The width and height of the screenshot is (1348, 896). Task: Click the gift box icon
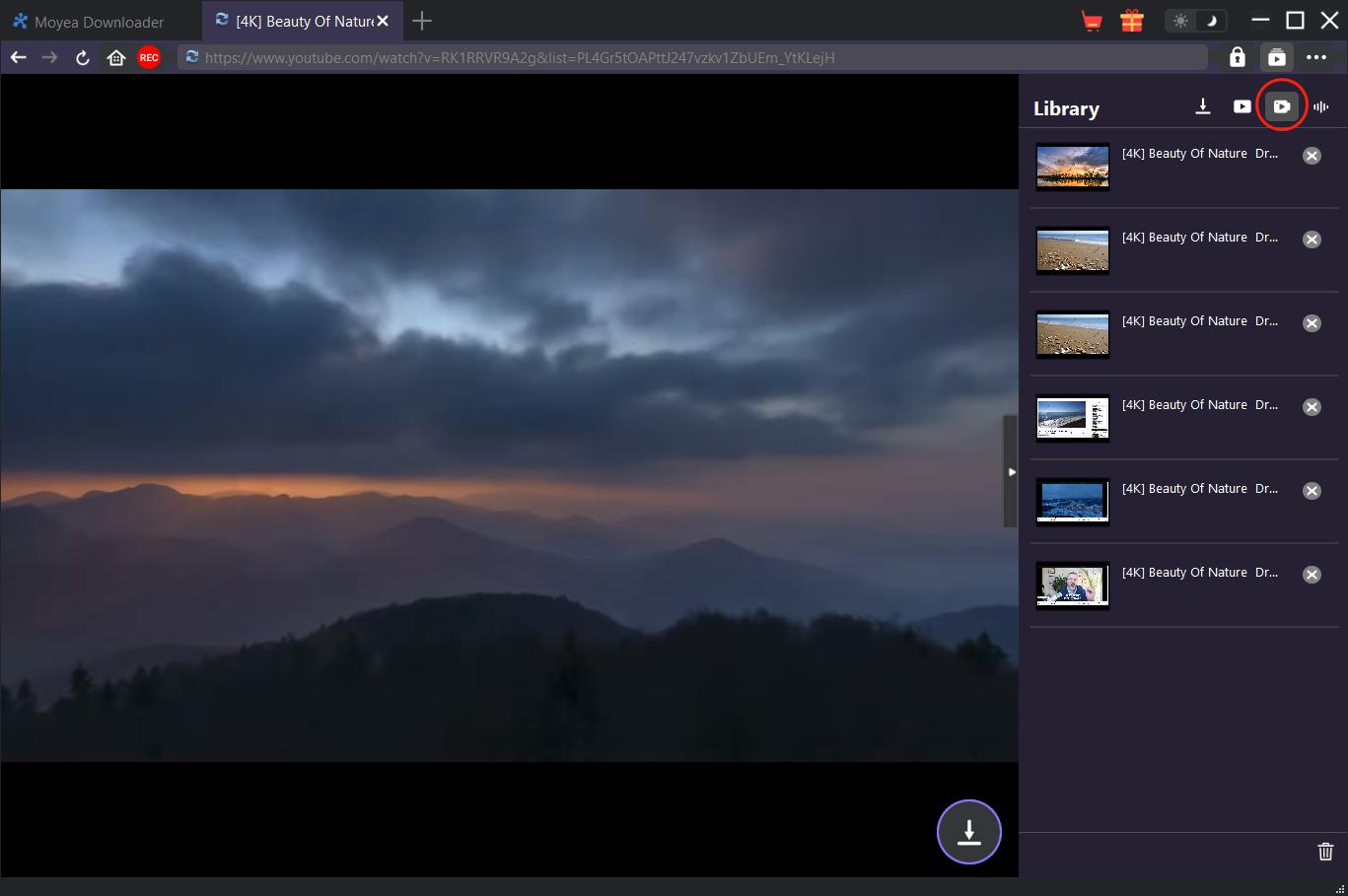pyautogui.click(x=1131, y=21)
